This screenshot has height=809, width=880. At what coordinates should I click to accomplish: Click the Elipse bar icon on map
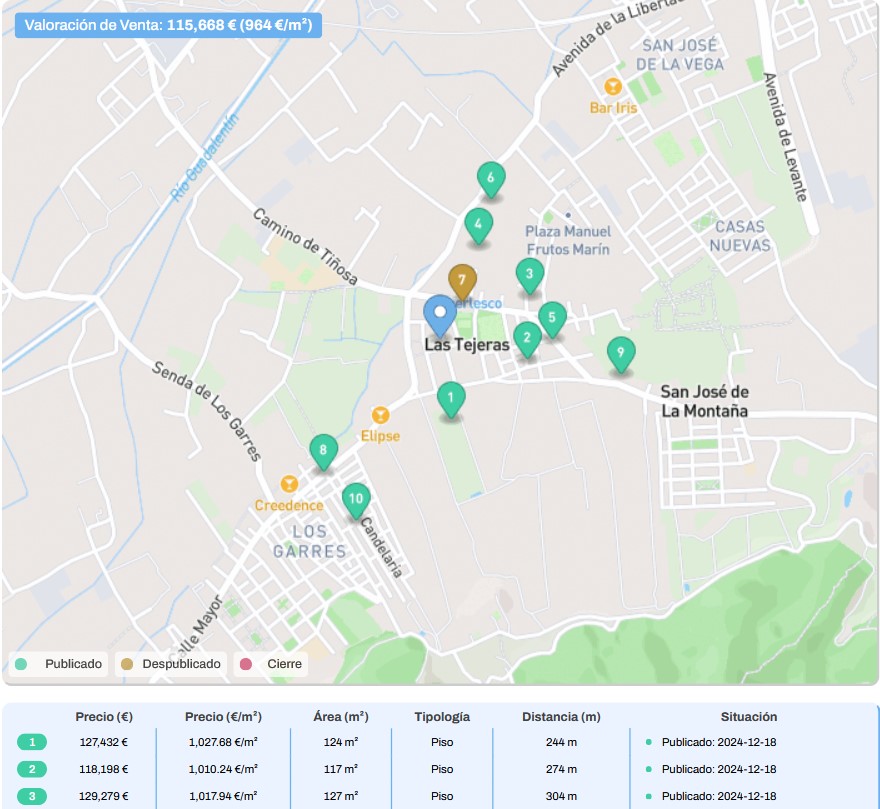(380, 415)
